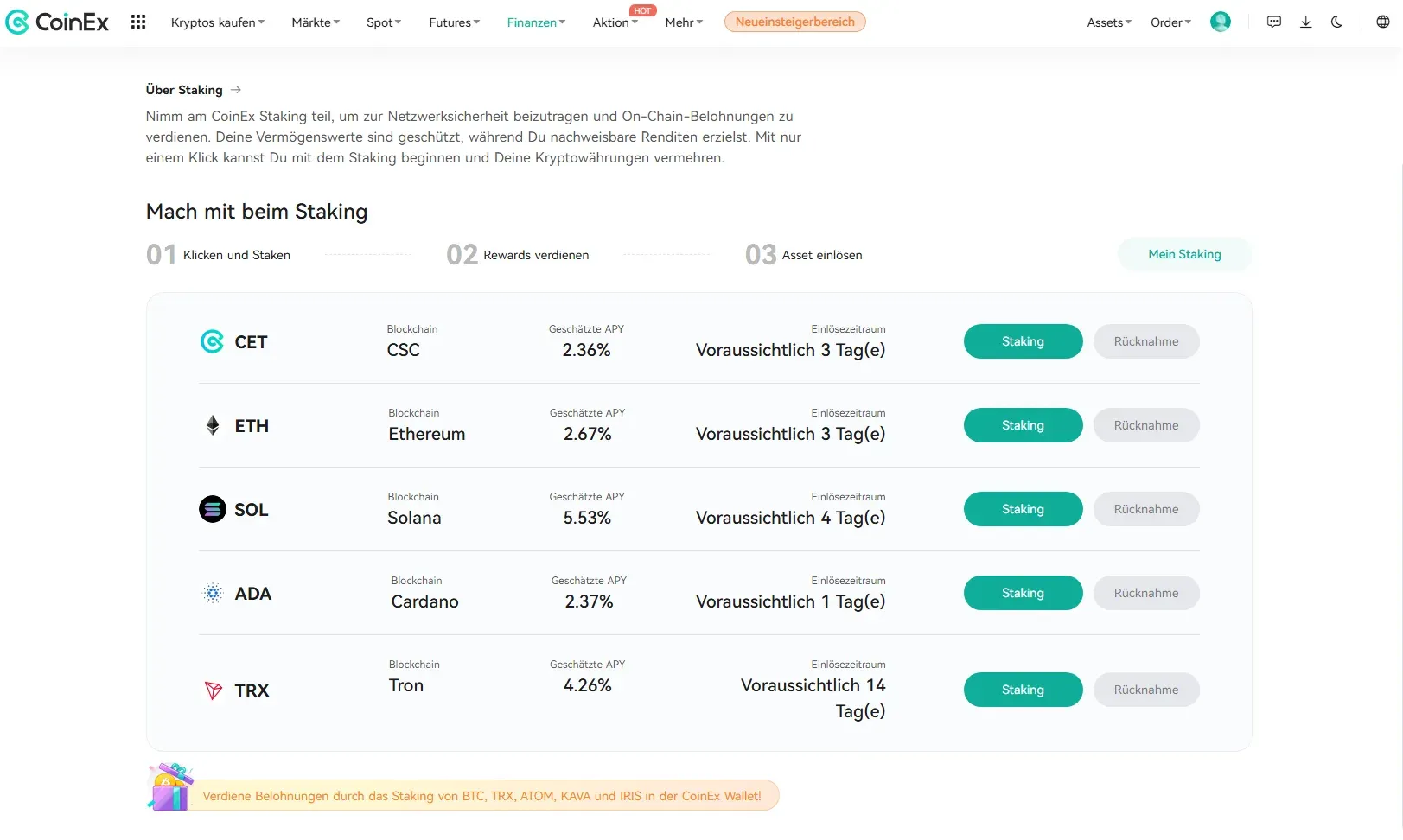Screen dimensions: 1403x840
Task: Click the 5.53% APY value
Action: [587, 518]
